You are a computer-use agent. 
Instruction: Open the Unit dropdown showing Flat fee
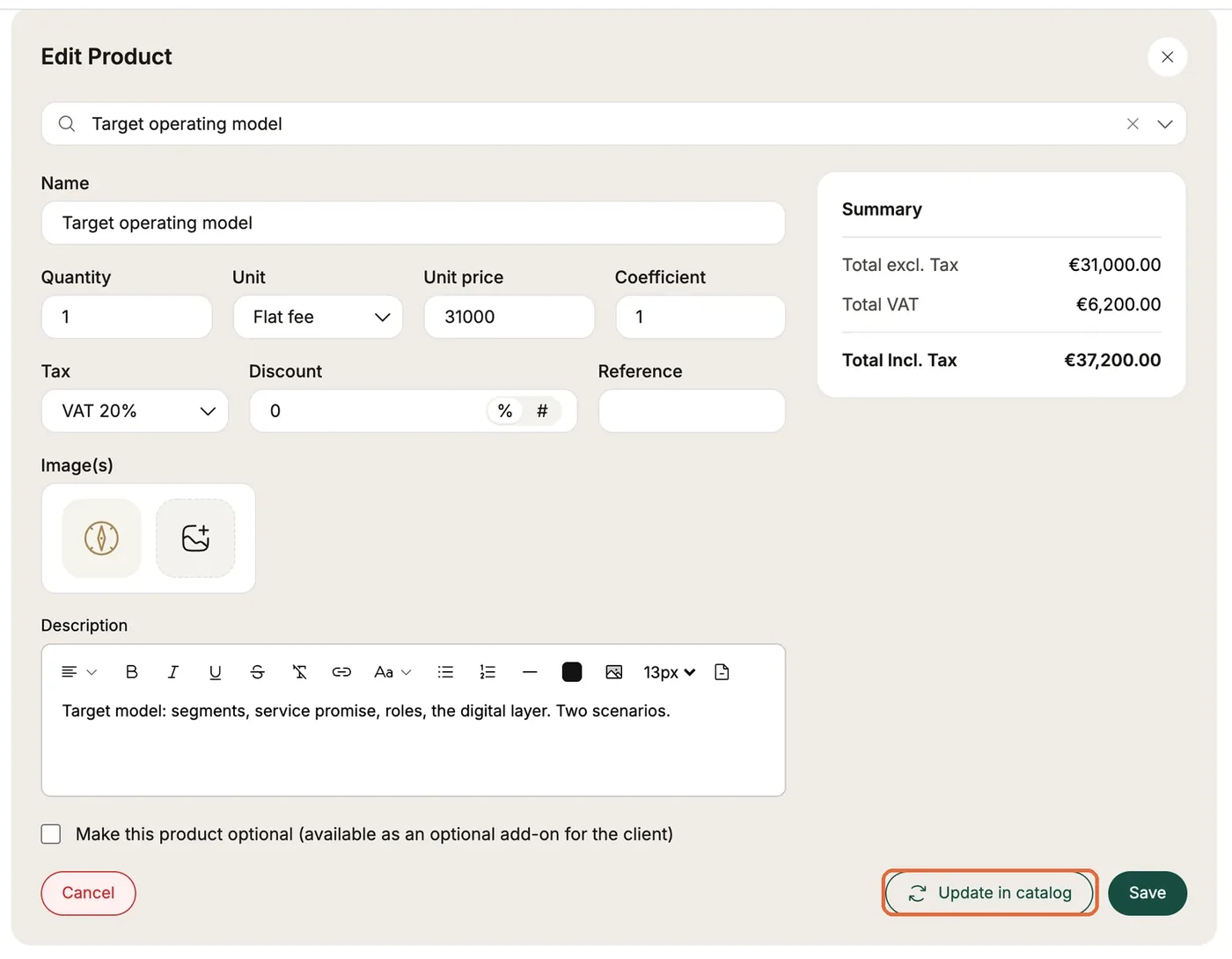coord(318,317)
